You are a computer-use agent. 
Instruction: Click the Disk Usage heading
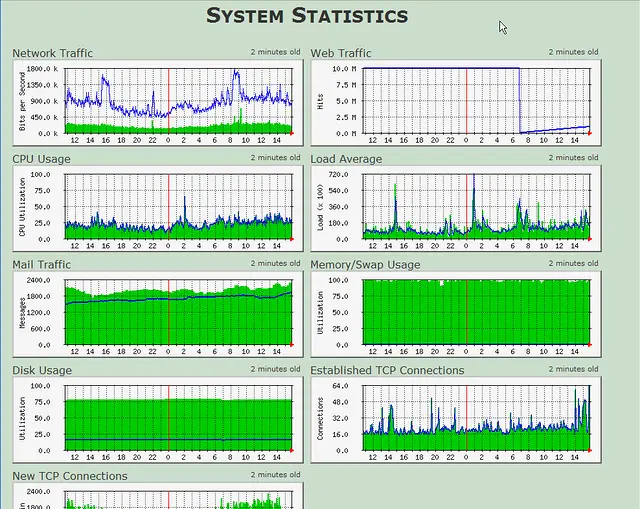coord(42,370)
